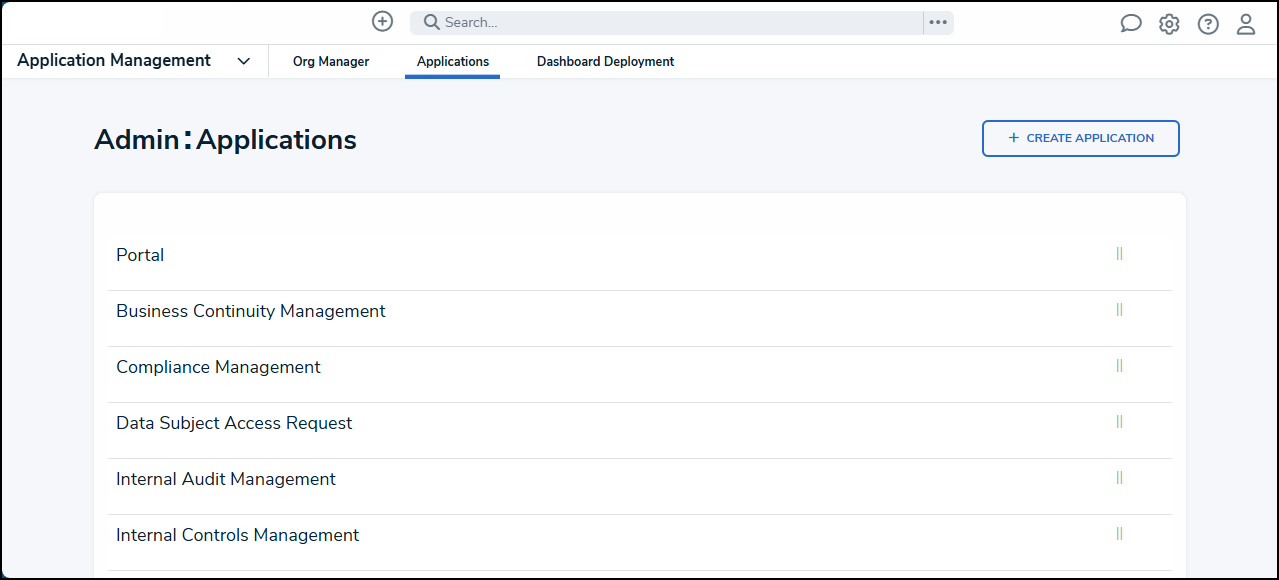Click drag handle for Data Subject Access Request
The width and height of the screenshot is (1279, 580).
click(x=1120, y=422)
